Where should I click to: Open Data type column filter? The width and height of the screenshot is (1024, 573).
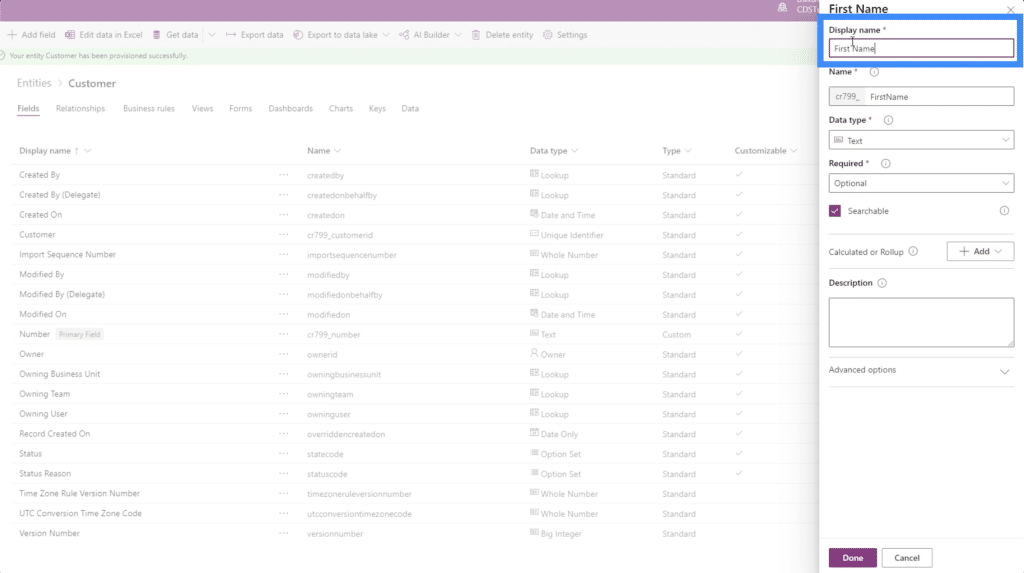click(x=575, y=151)
